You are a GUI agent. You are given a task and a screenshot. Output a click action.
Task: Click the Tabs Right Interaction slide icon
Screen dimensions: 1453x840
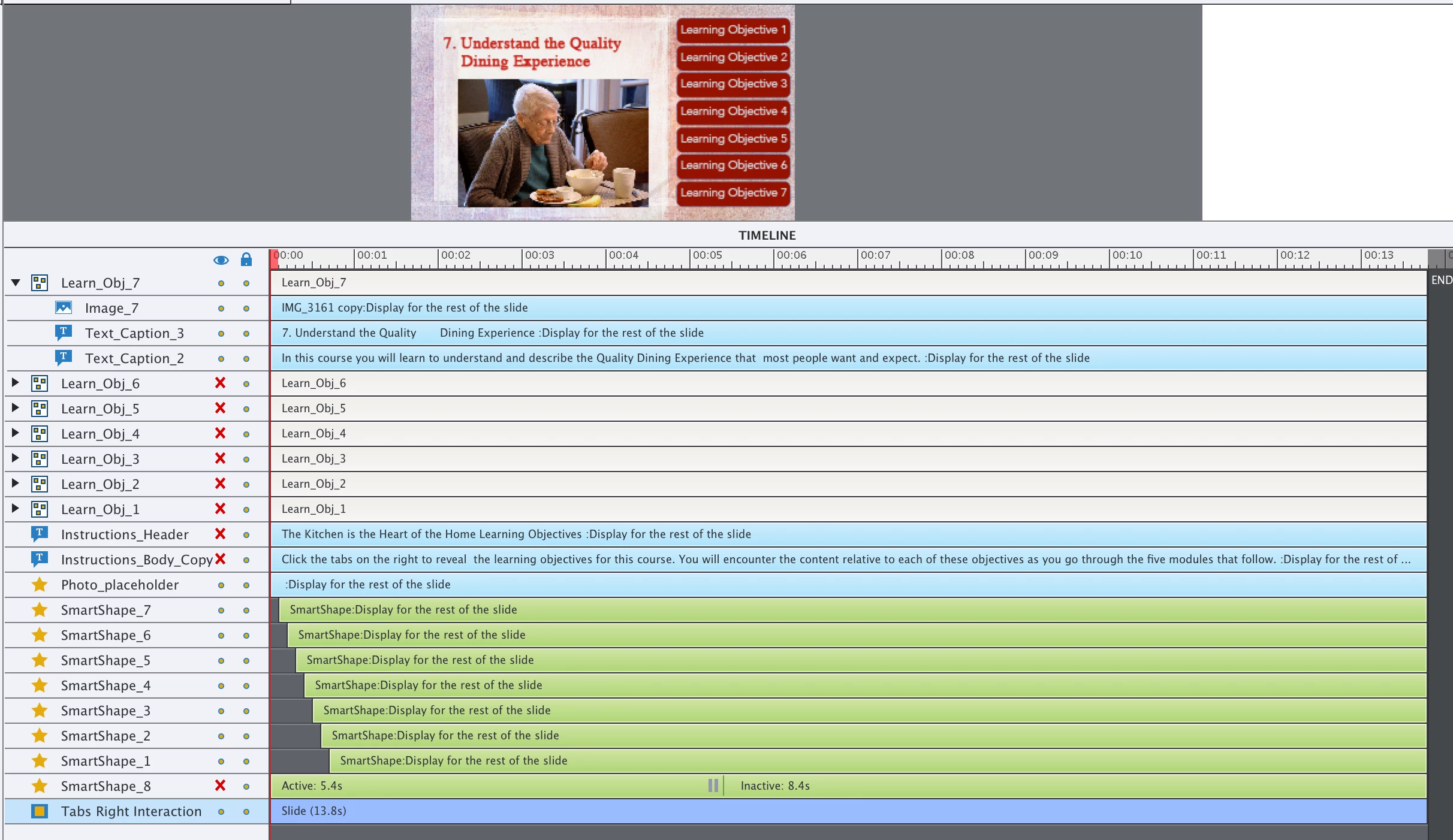click(40, 811)
